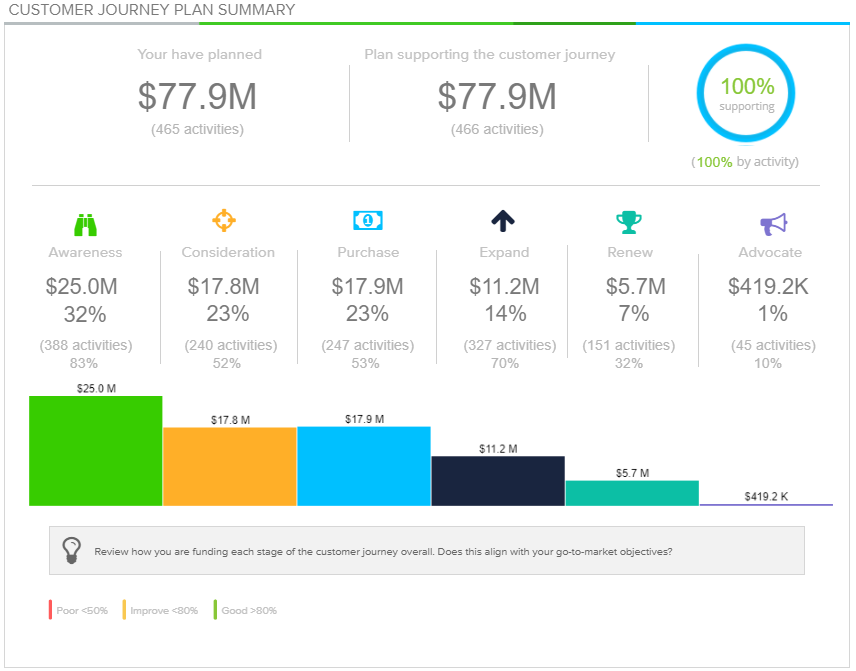Screen dimensions: 856x671
Task: Click the lightbulb tip icon
Action: coord(72,550)
